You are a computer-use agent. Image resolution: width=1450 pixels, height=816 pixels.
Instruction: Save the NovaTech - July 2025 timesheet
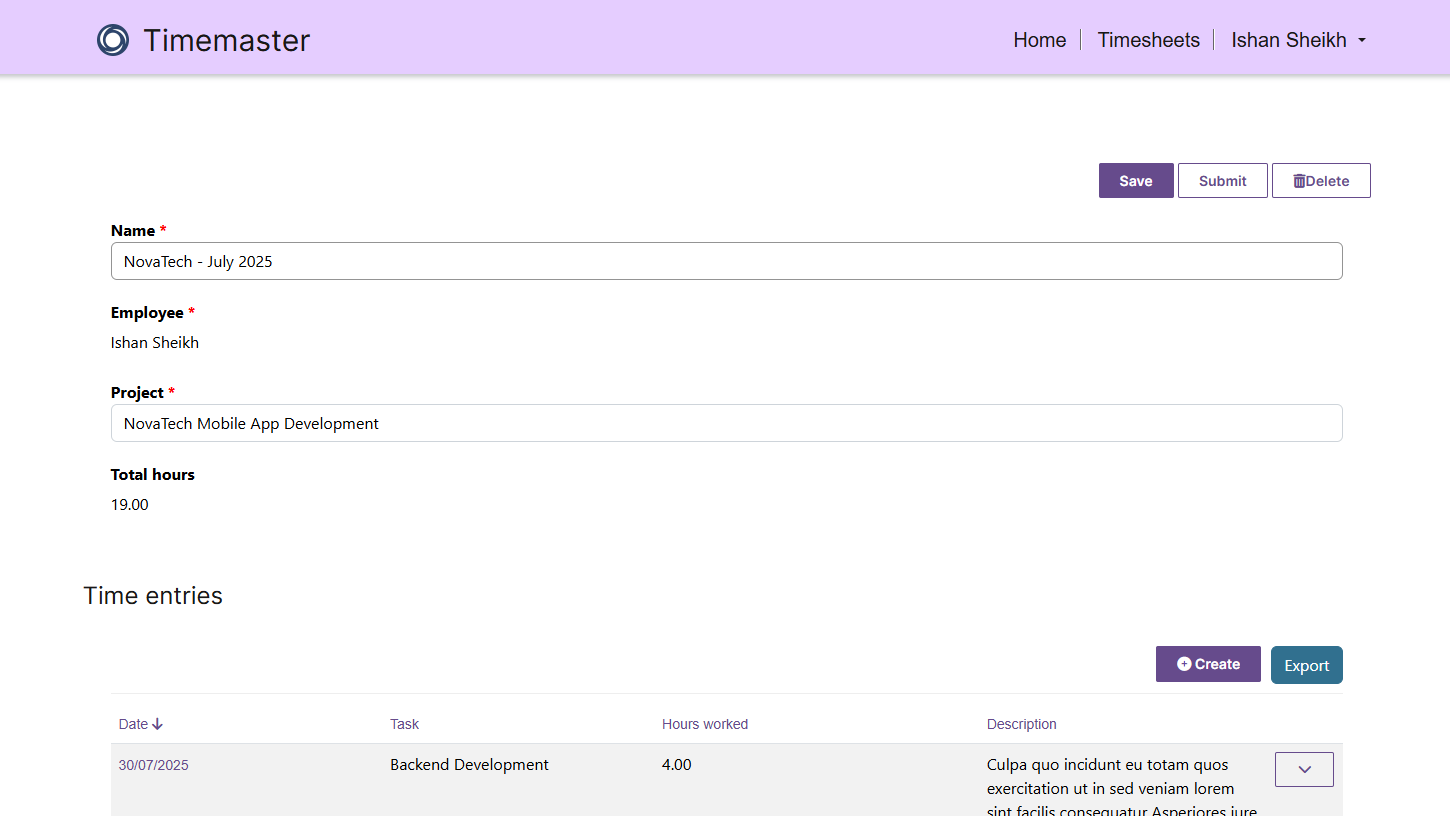click(1136, 180)
